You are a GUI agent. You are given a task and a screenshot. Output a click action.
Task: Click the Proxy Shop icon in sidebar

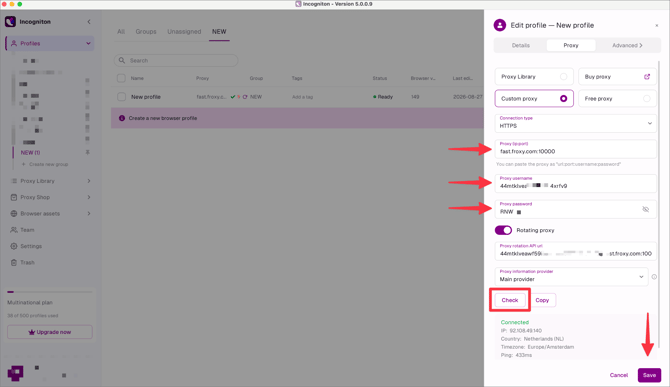(x=14, y=197)
